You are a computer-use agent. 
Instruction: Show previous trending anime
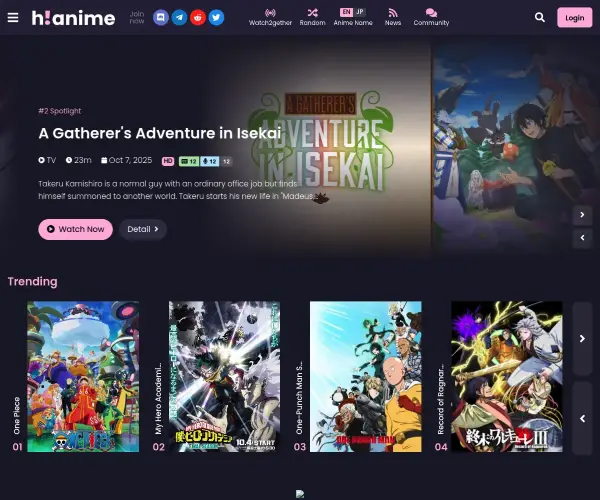click(582, 419)
